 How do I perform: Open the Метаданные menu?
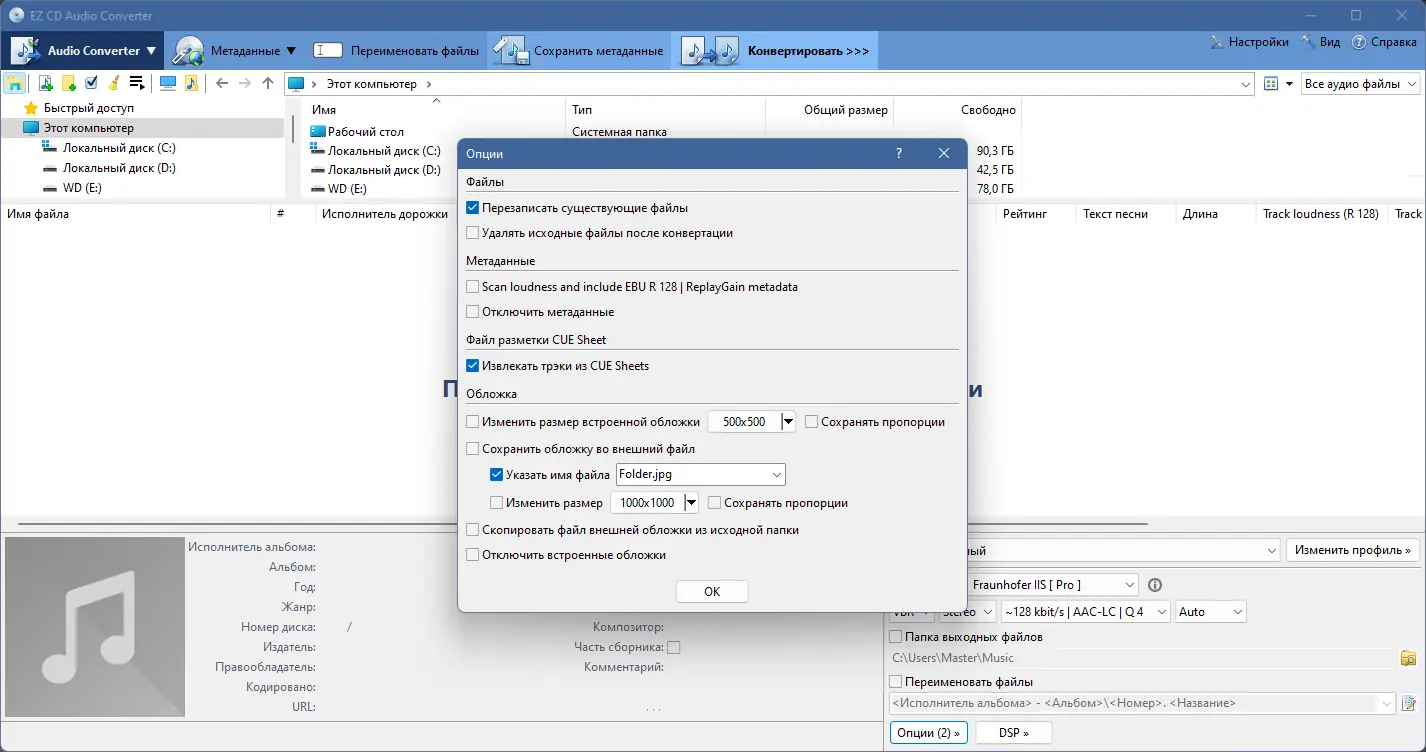(x=235, y=51)
